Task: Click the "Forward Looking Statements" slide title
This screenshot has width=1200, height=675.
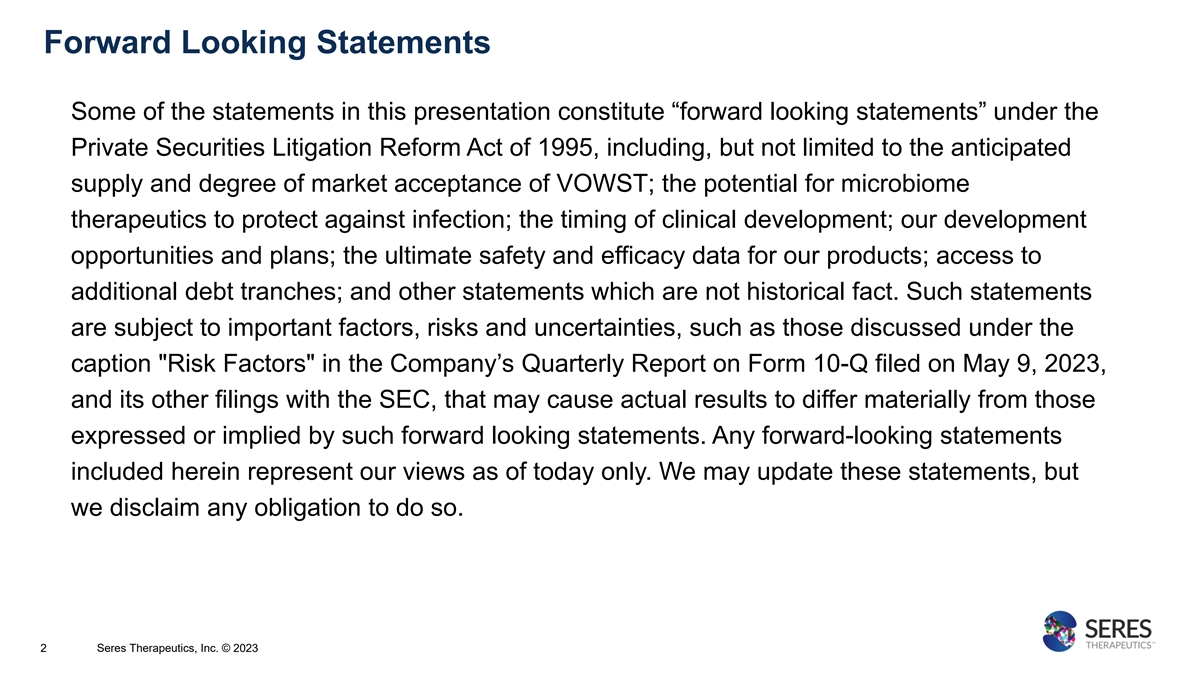Action: click(x=267, y=43)
